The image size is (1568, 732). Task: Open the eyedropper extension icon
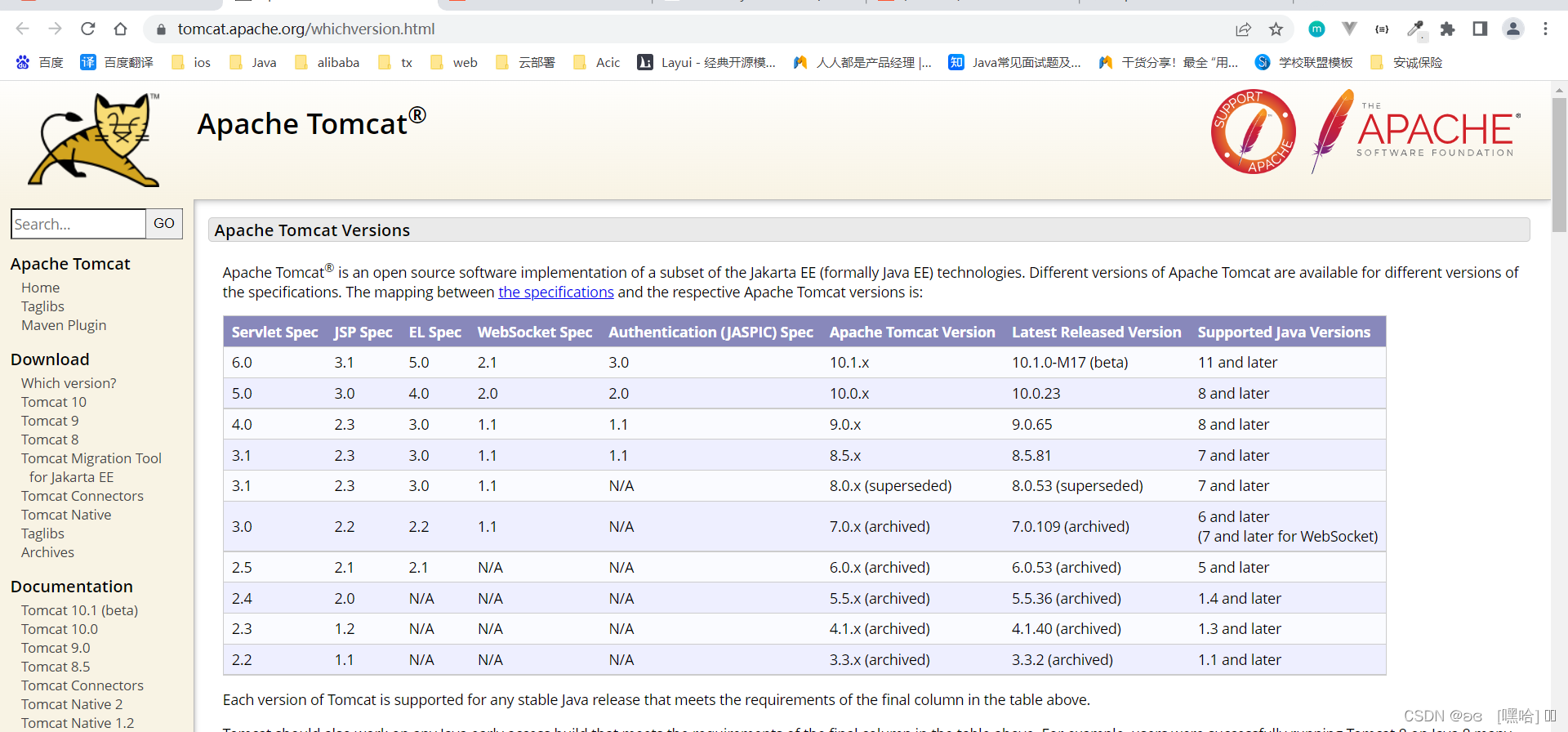click(1415, 29)
